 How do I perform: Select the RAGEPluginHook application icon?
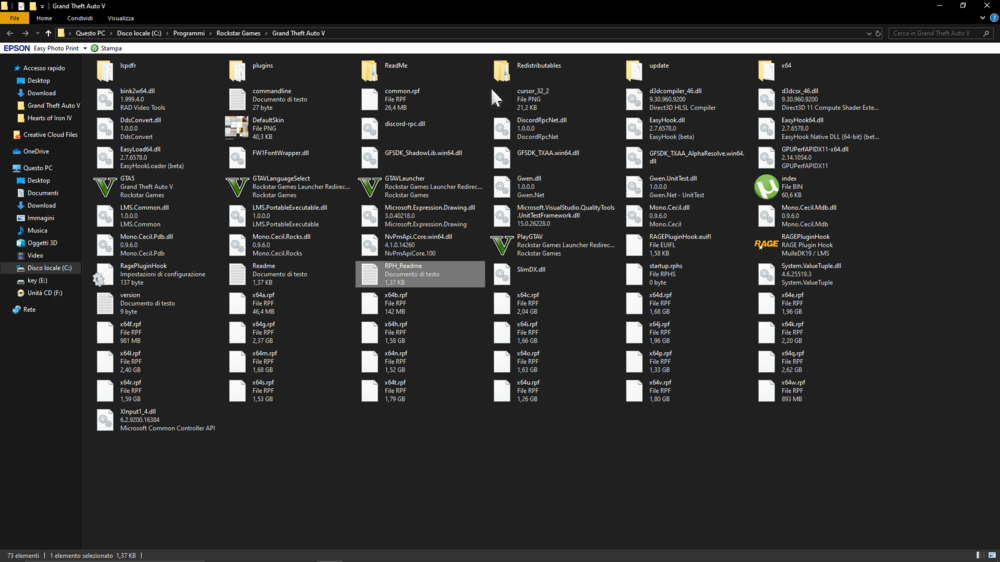click(766, 244)
